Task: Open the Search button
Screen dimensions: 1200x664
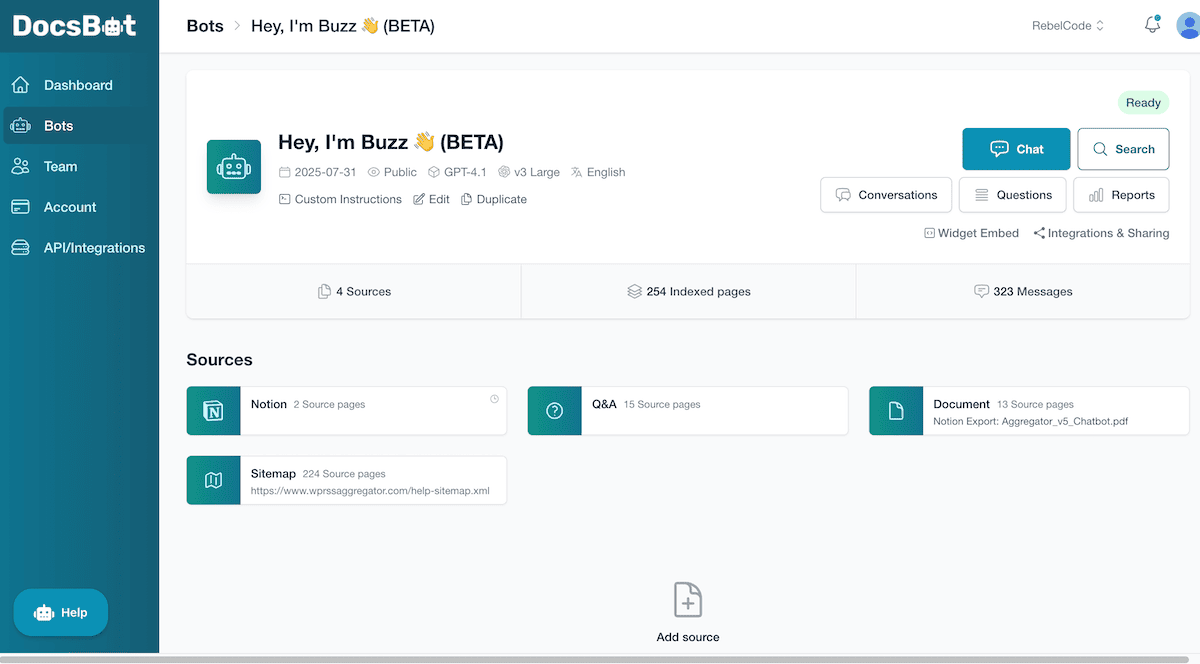Action: [1123, 149]
